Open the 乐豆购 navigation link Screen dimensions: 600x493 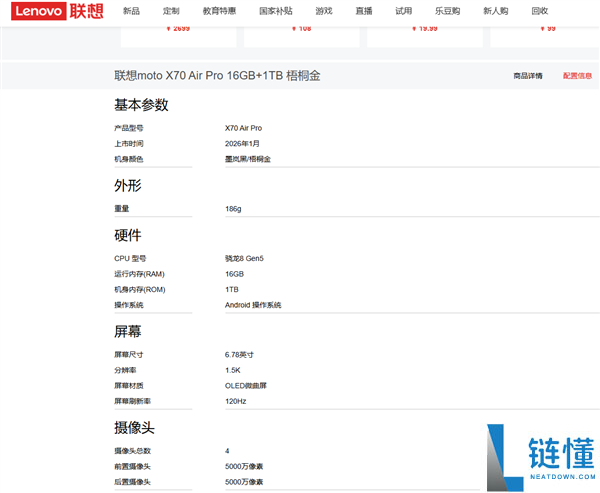coord(447,11)
